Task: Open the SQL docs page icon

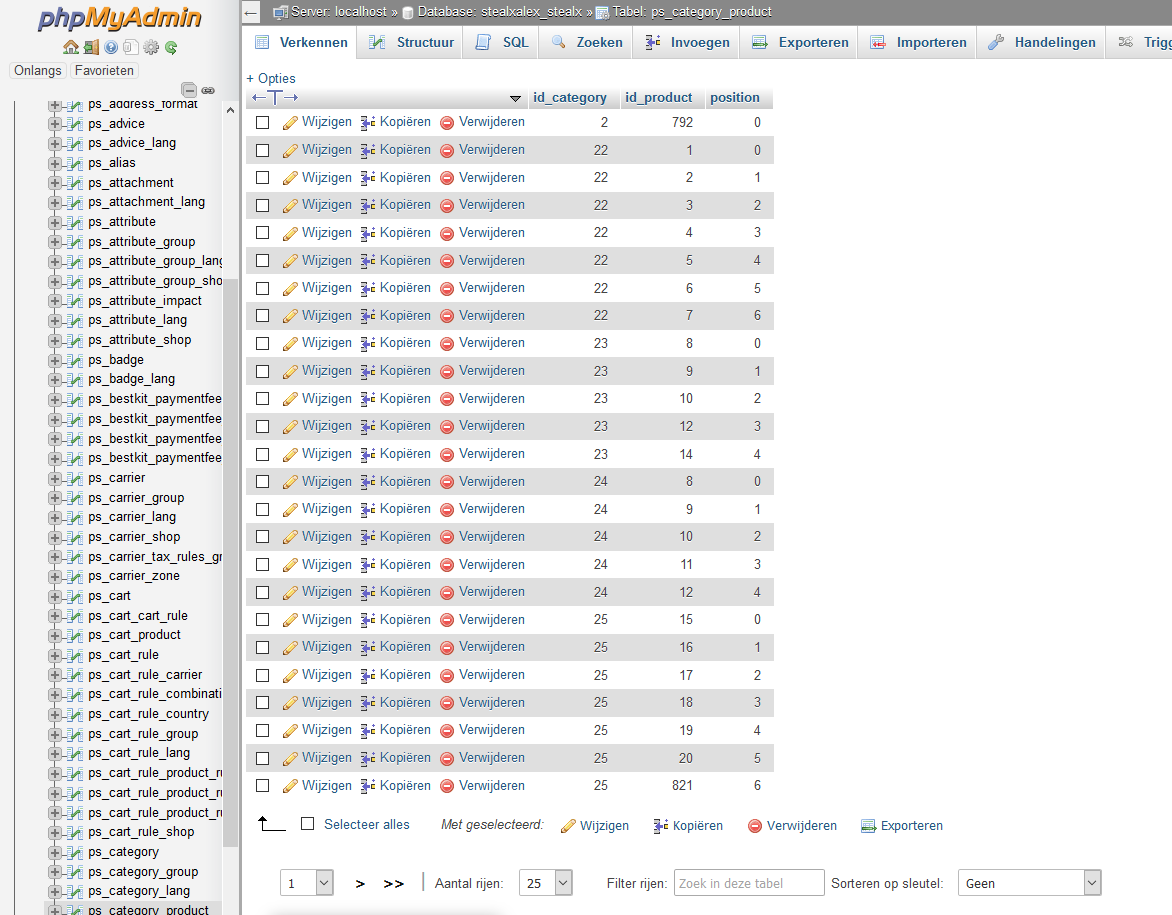Action: 130,47
